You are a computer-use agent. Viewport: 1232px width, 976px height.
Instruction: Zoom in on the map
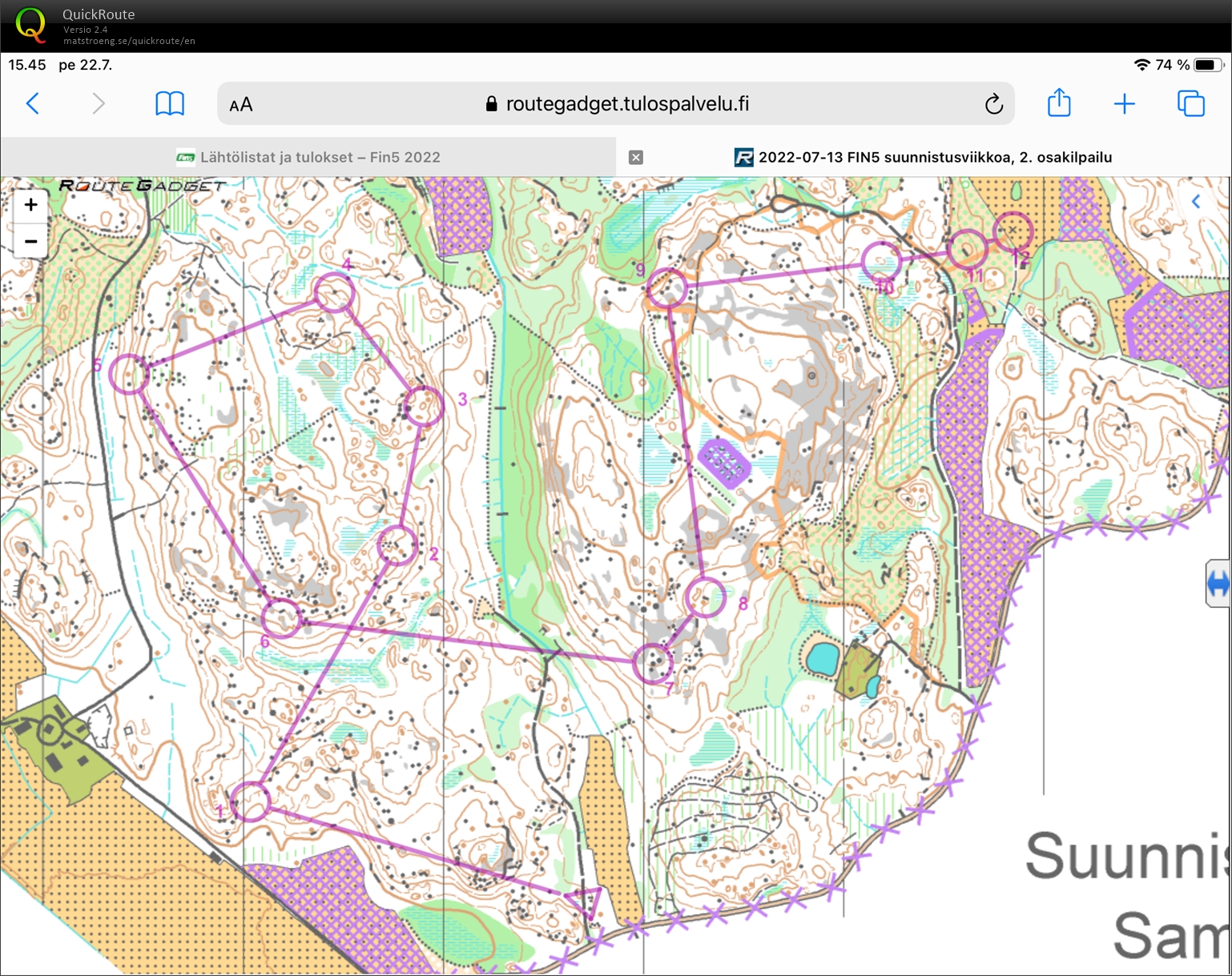click(30, 205)
